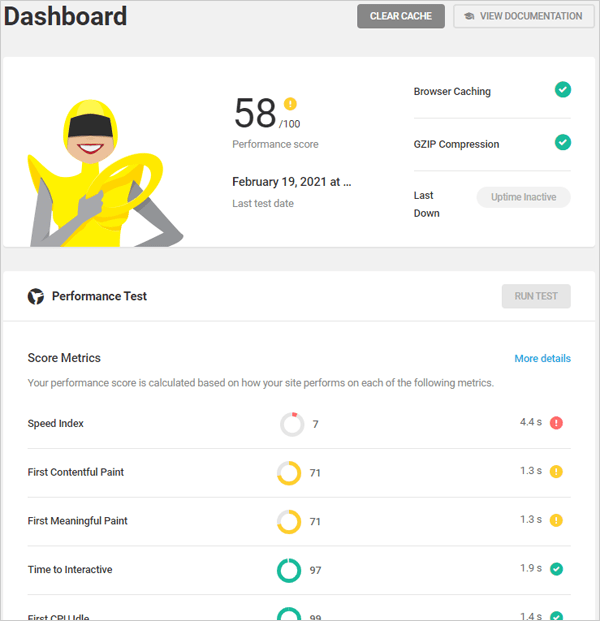Open View Documentation

pyautogui.click(x=523, y=16)
